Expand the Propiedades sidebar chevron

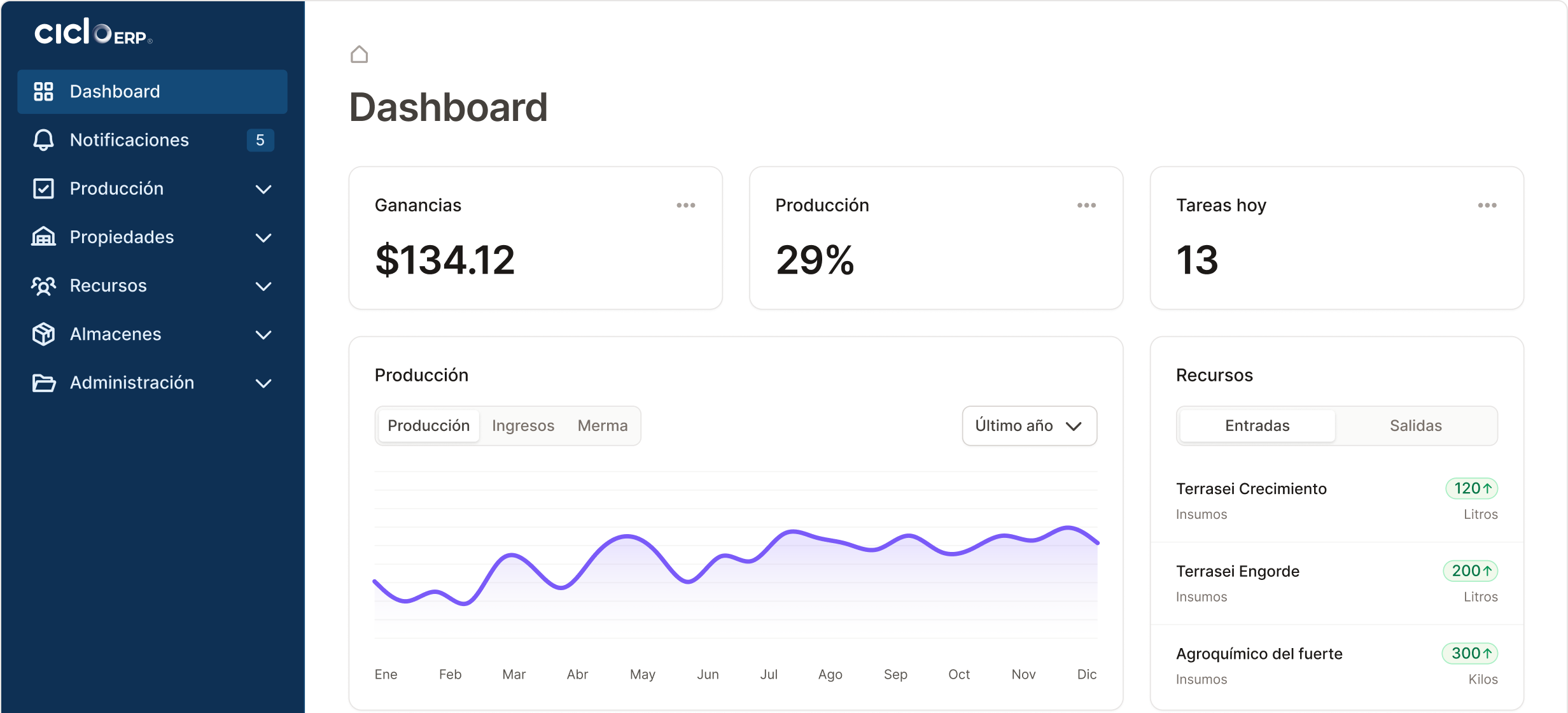point(263,237)
